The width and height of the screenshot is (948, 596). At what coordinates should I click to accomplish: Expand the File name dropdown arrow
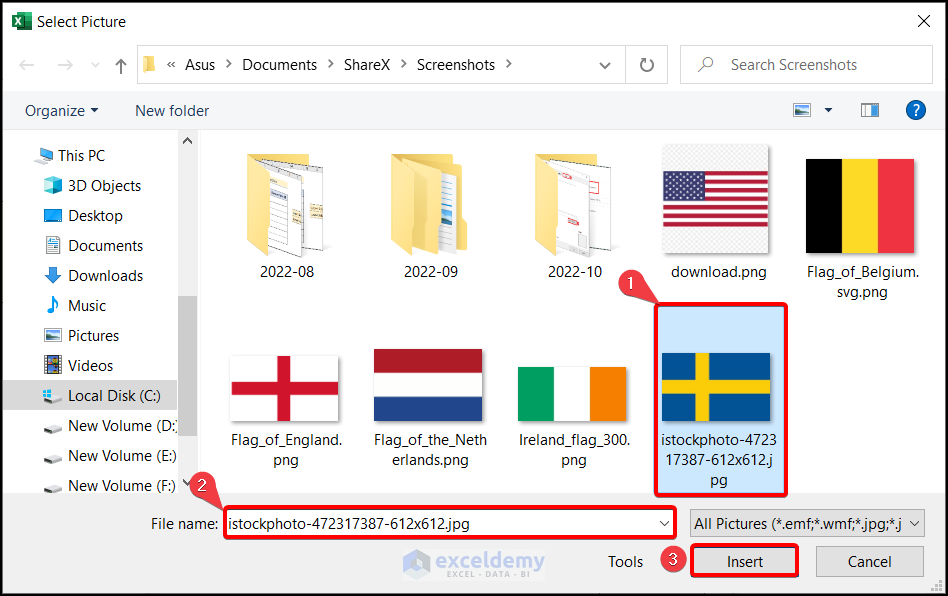pyautogui.click(x=664, y=523)
